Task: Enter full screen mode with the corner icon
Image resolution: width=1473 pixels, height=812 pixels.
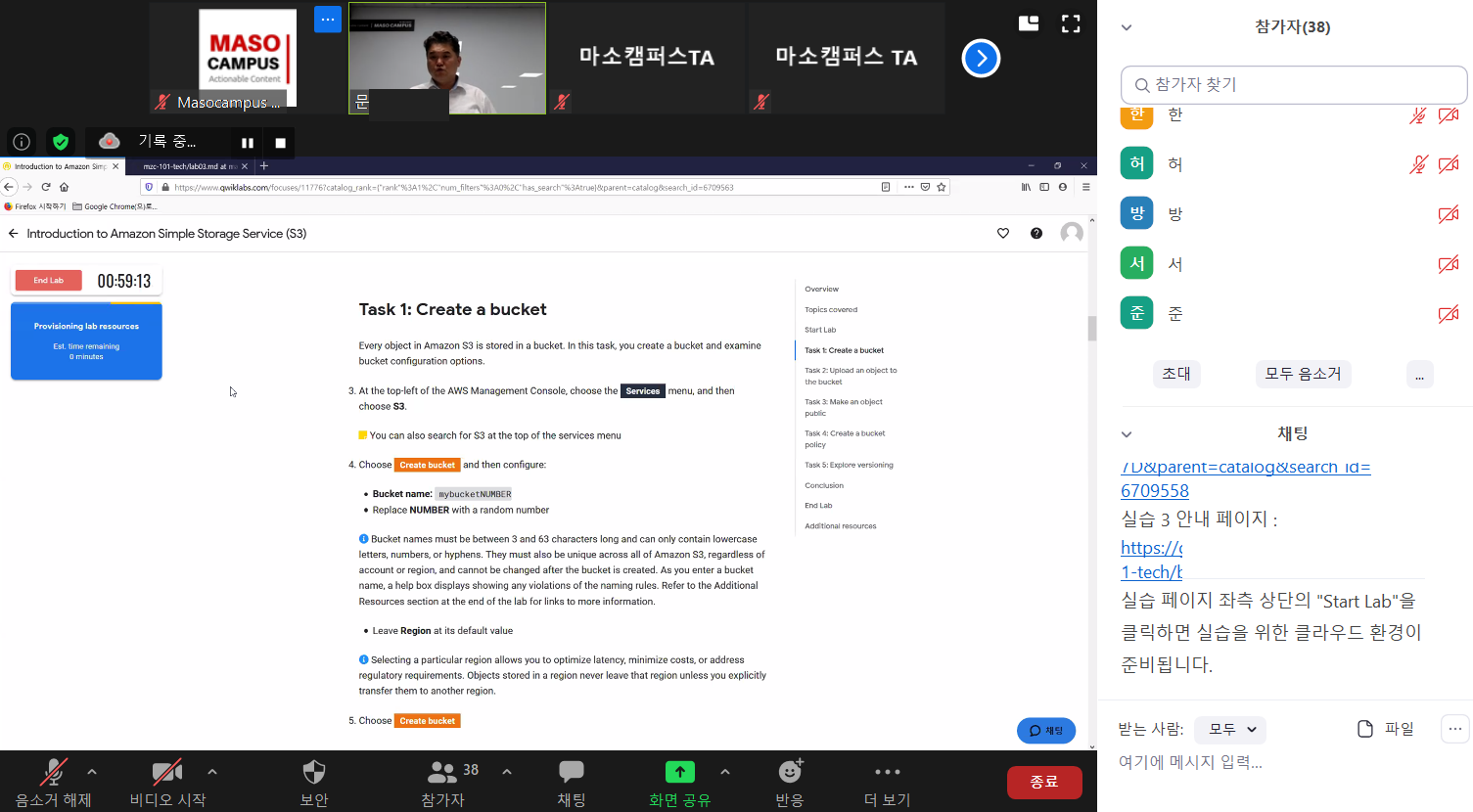Action: click(x=1071, y=24)
